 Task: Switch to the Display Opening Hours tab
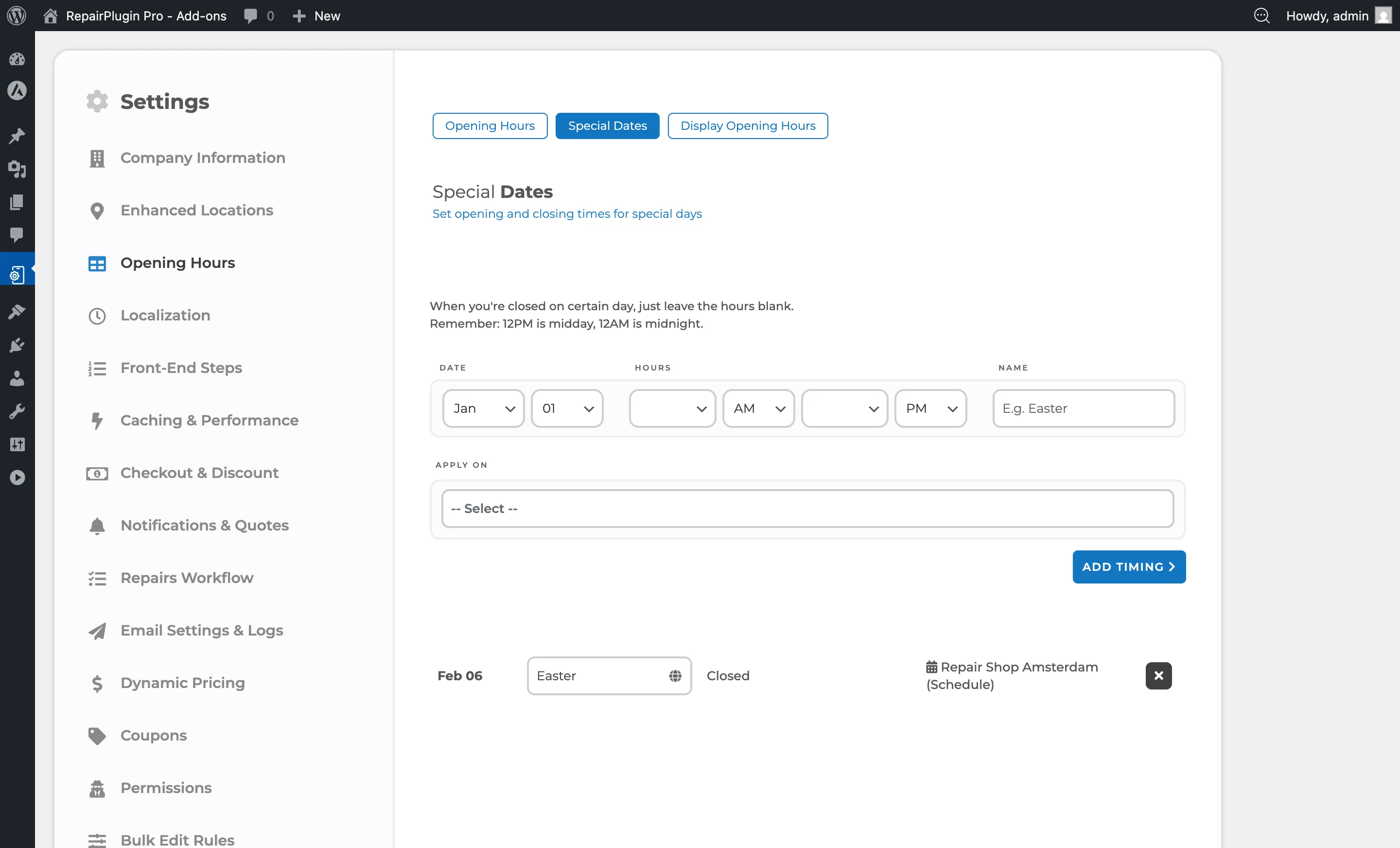tap(748, 125)
